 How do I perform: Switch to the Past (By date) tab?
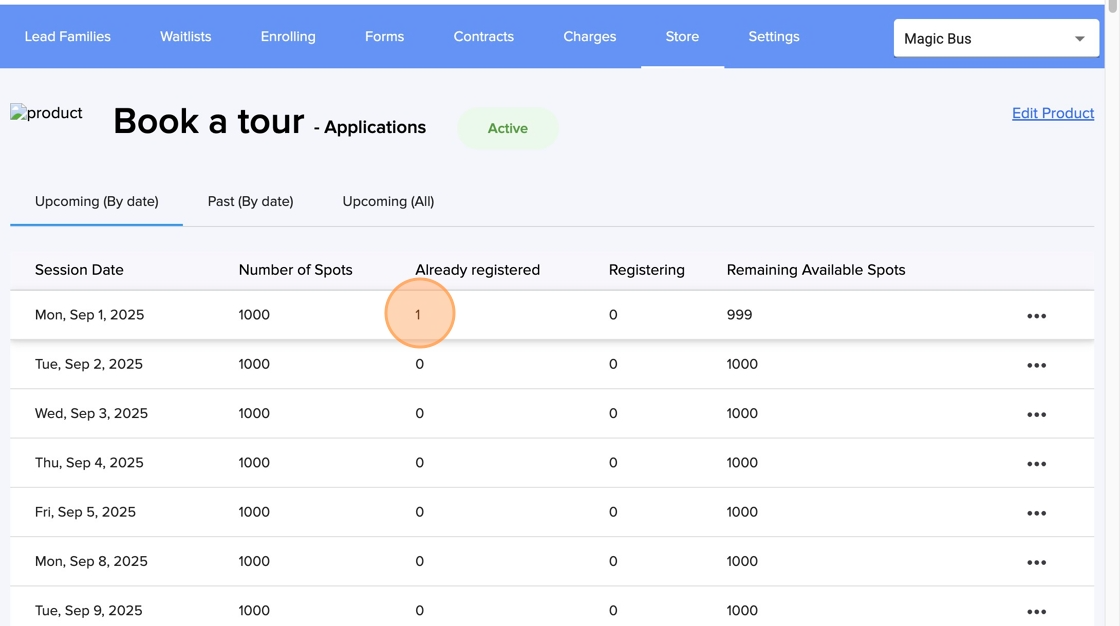pyautogui.click(x=251, y=202)
